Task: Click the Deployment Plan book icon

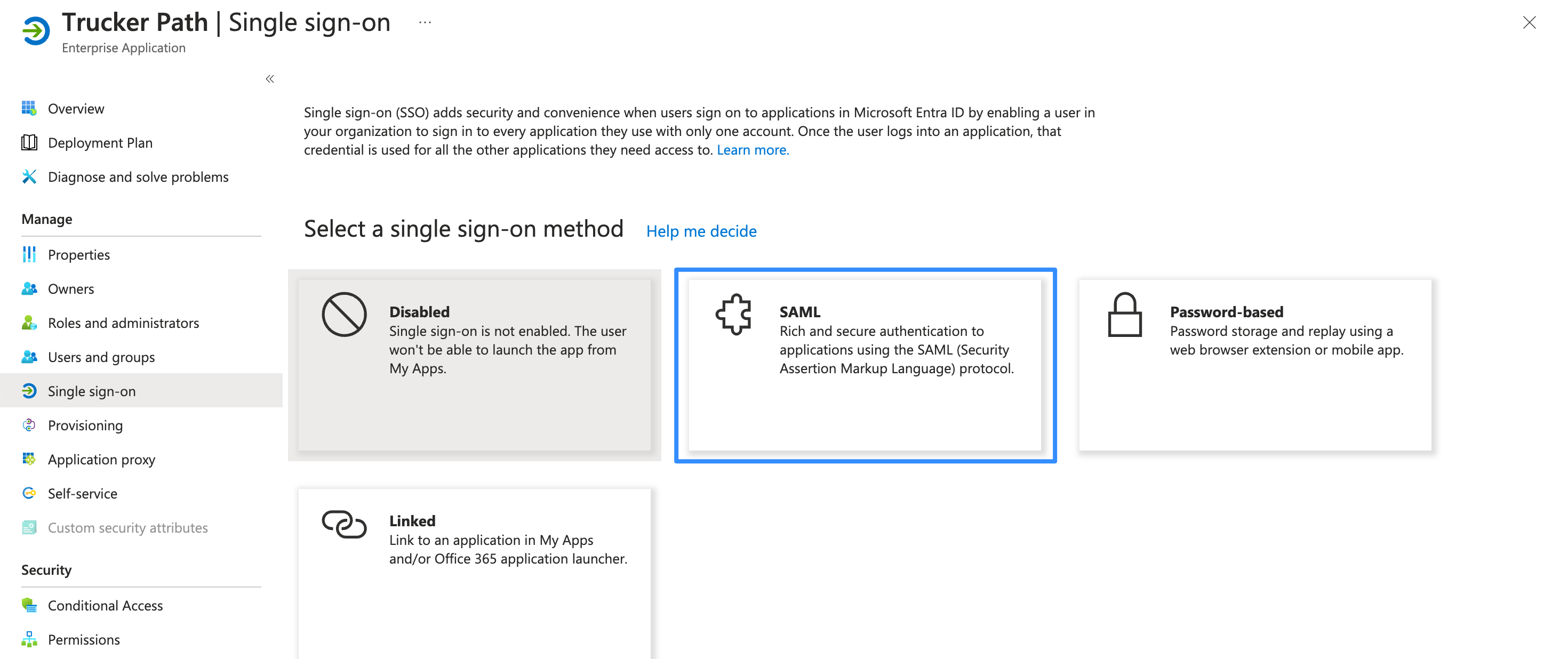Action: [29, 142]
